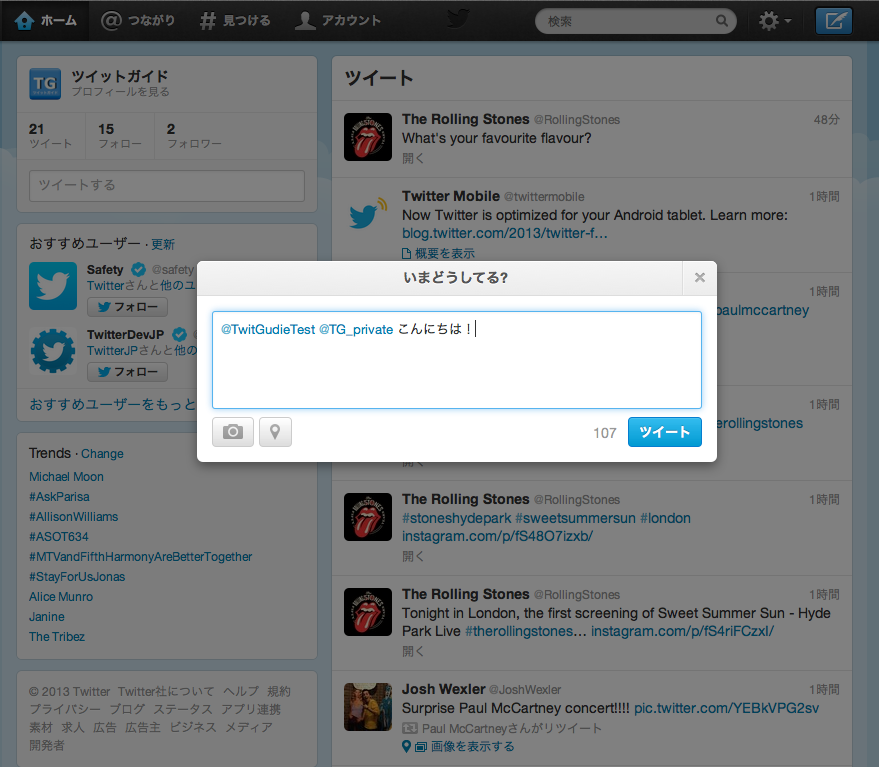
Task: Open the Michael Moon trend
Action: click(x=66, y=477)
